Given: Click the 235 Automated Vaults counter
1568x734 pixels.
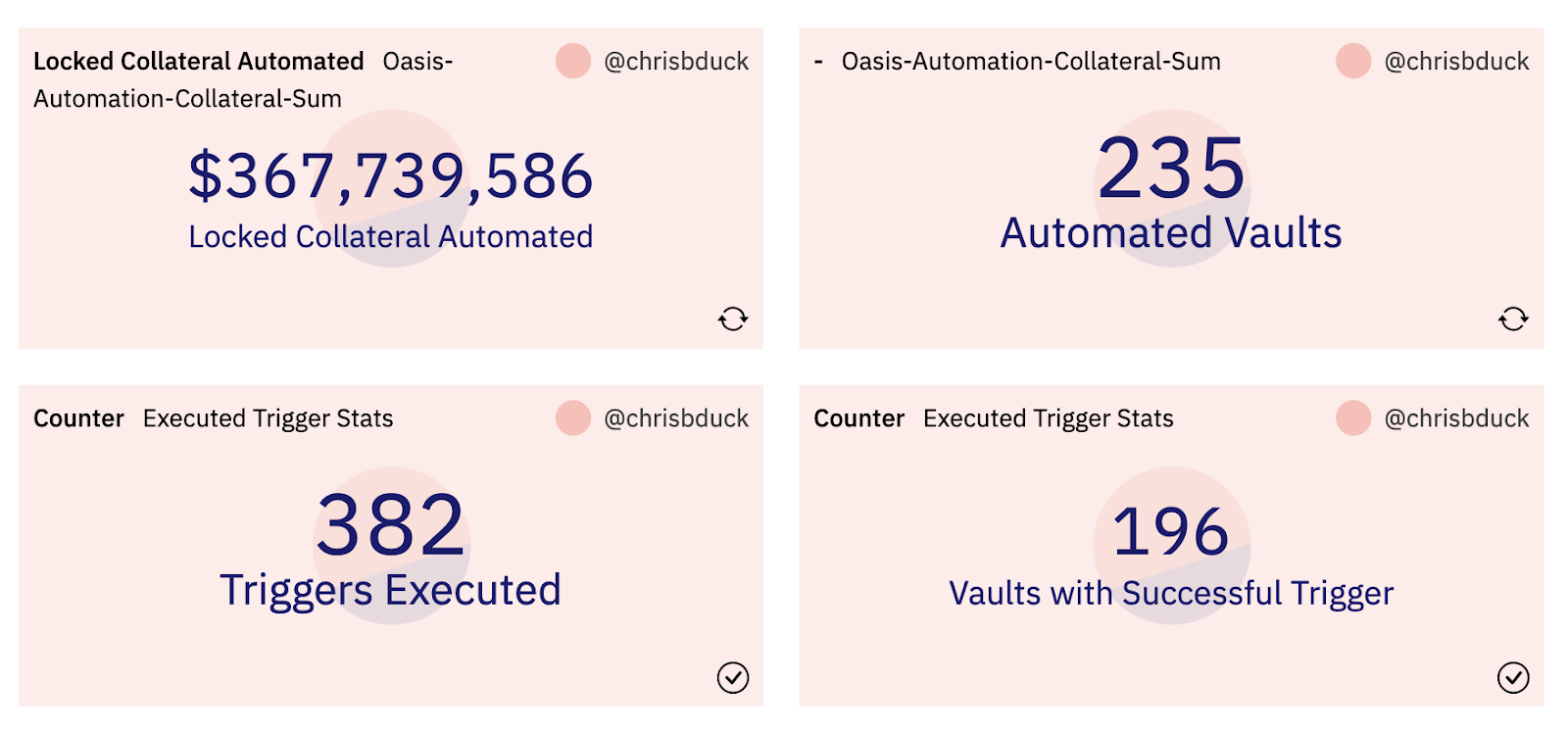Looking at the screenshot, I should [1170, 169].
